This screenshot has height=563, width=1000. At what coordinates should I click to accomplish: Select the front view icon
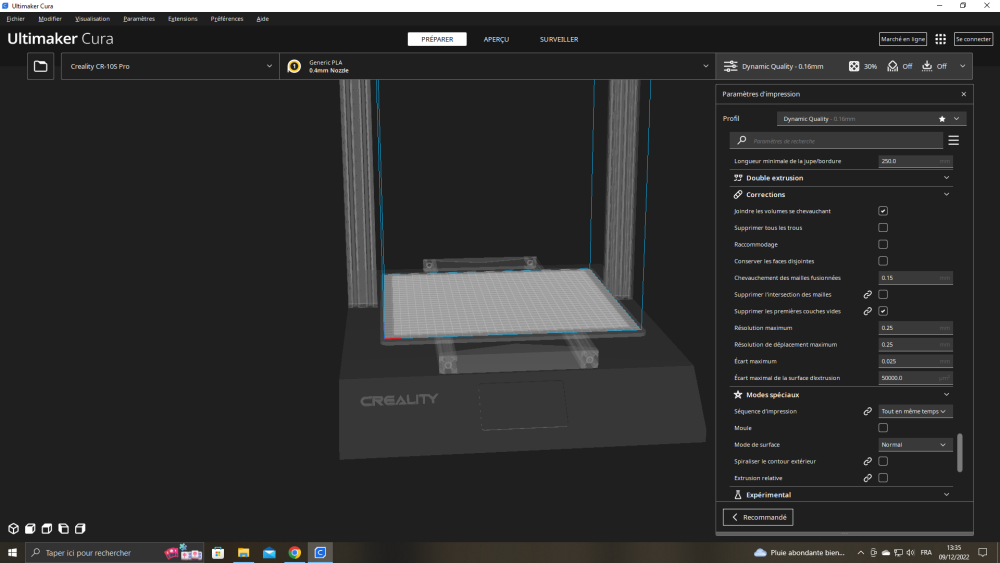(30, 529)
